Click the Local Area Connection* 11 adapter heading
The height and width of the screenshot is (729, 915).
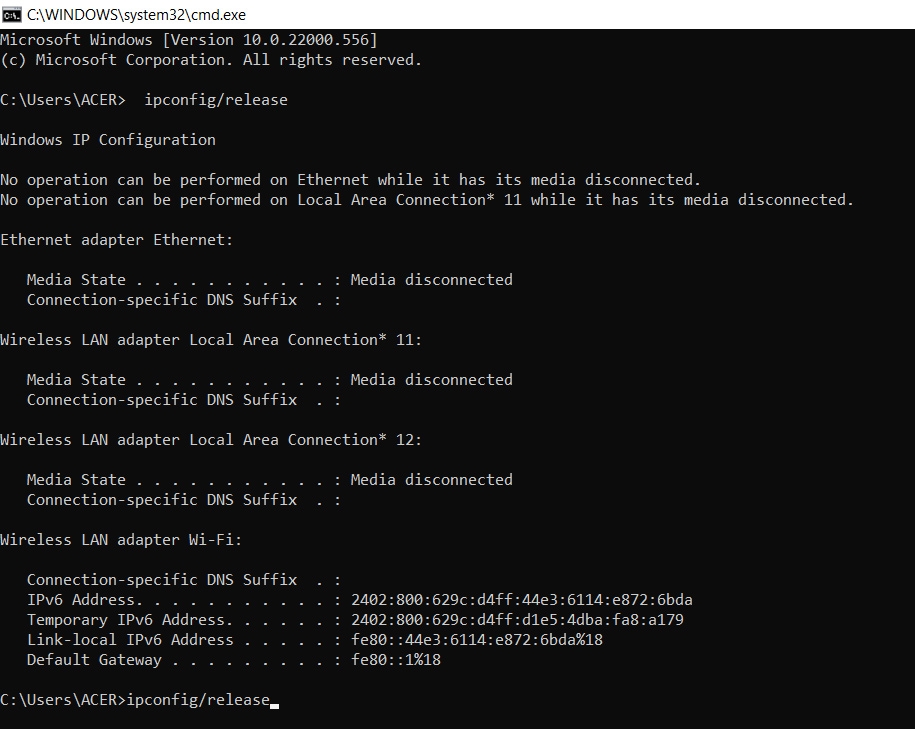[x=211, y=340]
